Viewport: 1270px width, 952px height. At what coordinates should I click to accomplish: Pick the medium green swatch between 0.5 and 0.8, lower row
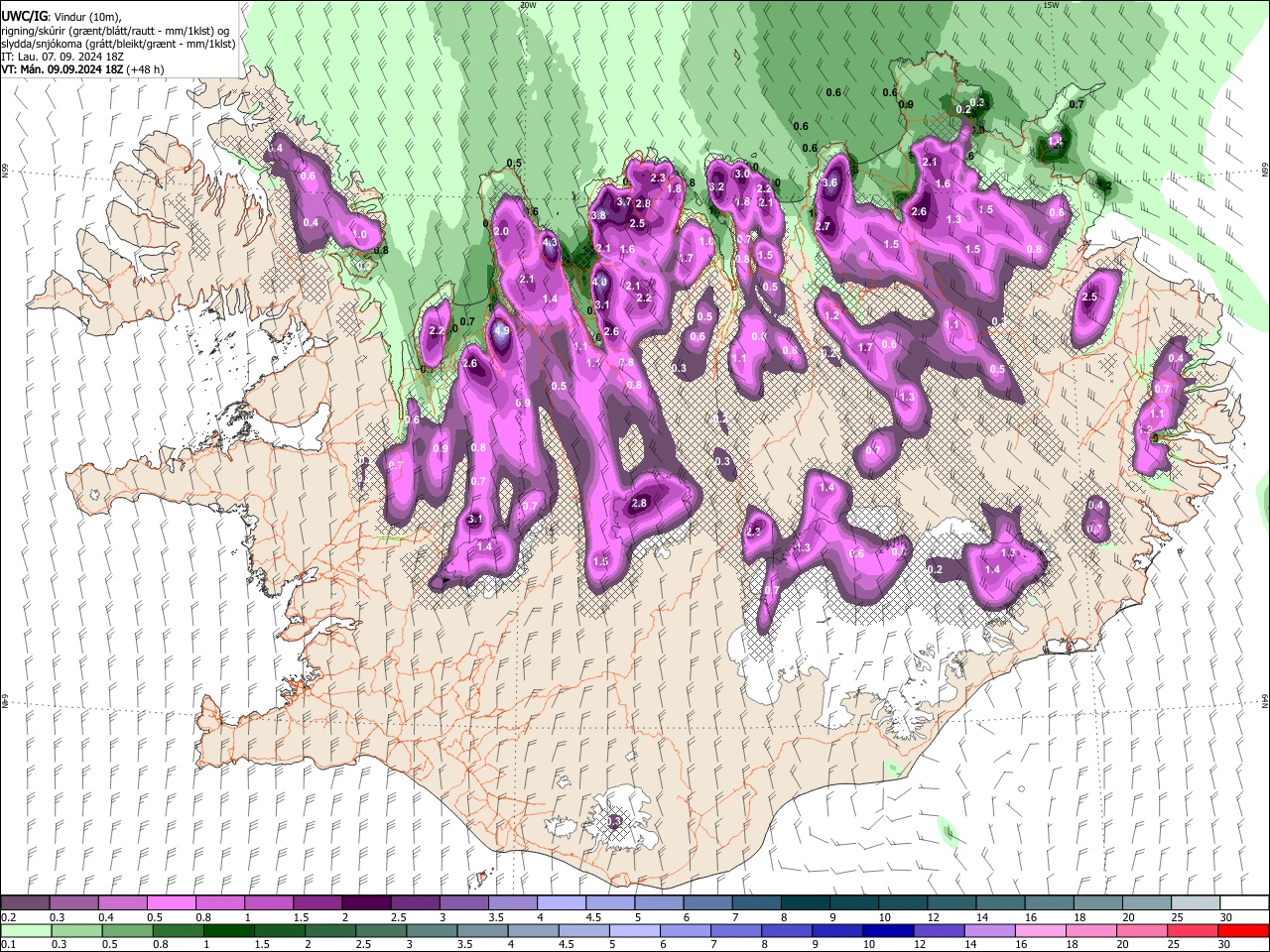coord(127,930)
